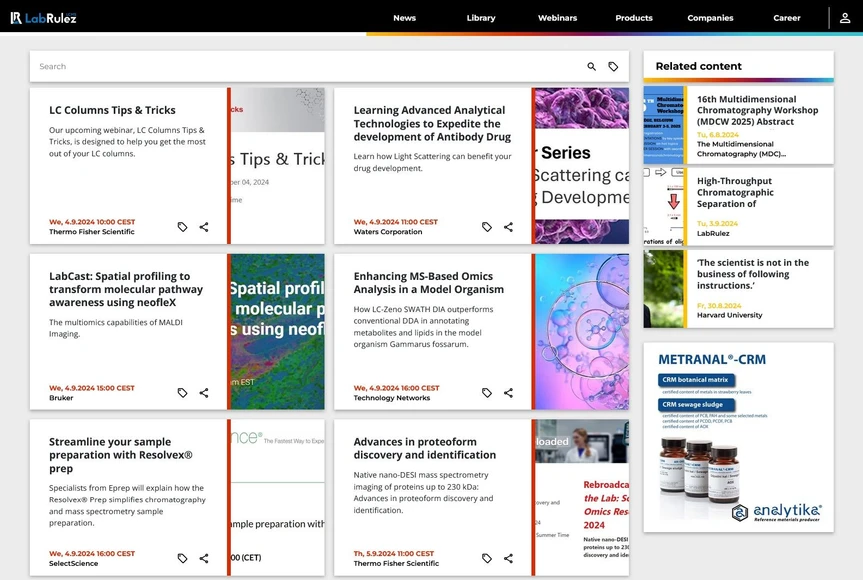Click 'CRM botanical matrix' label in ad
The image size is (863, 580).
(x=696, y=380)
